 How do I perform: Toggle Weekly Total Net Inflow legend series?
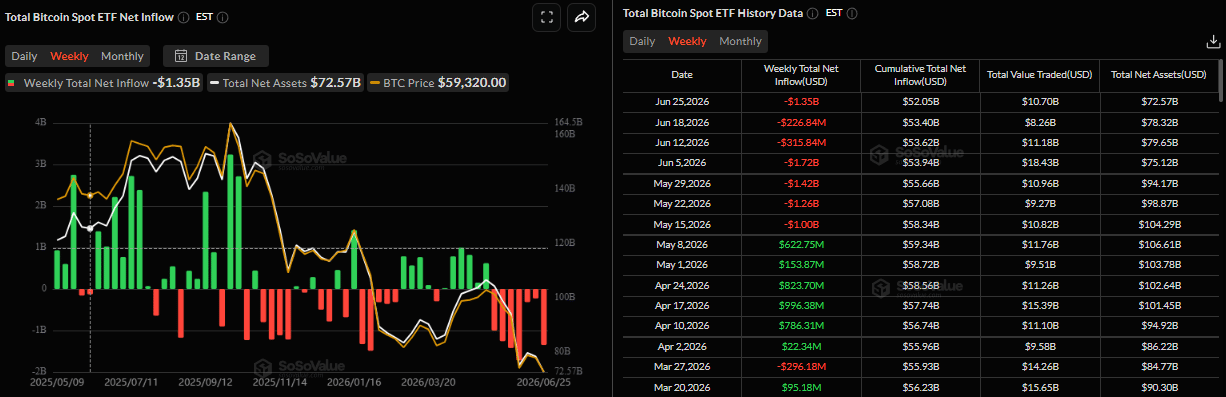coord(104,83)
